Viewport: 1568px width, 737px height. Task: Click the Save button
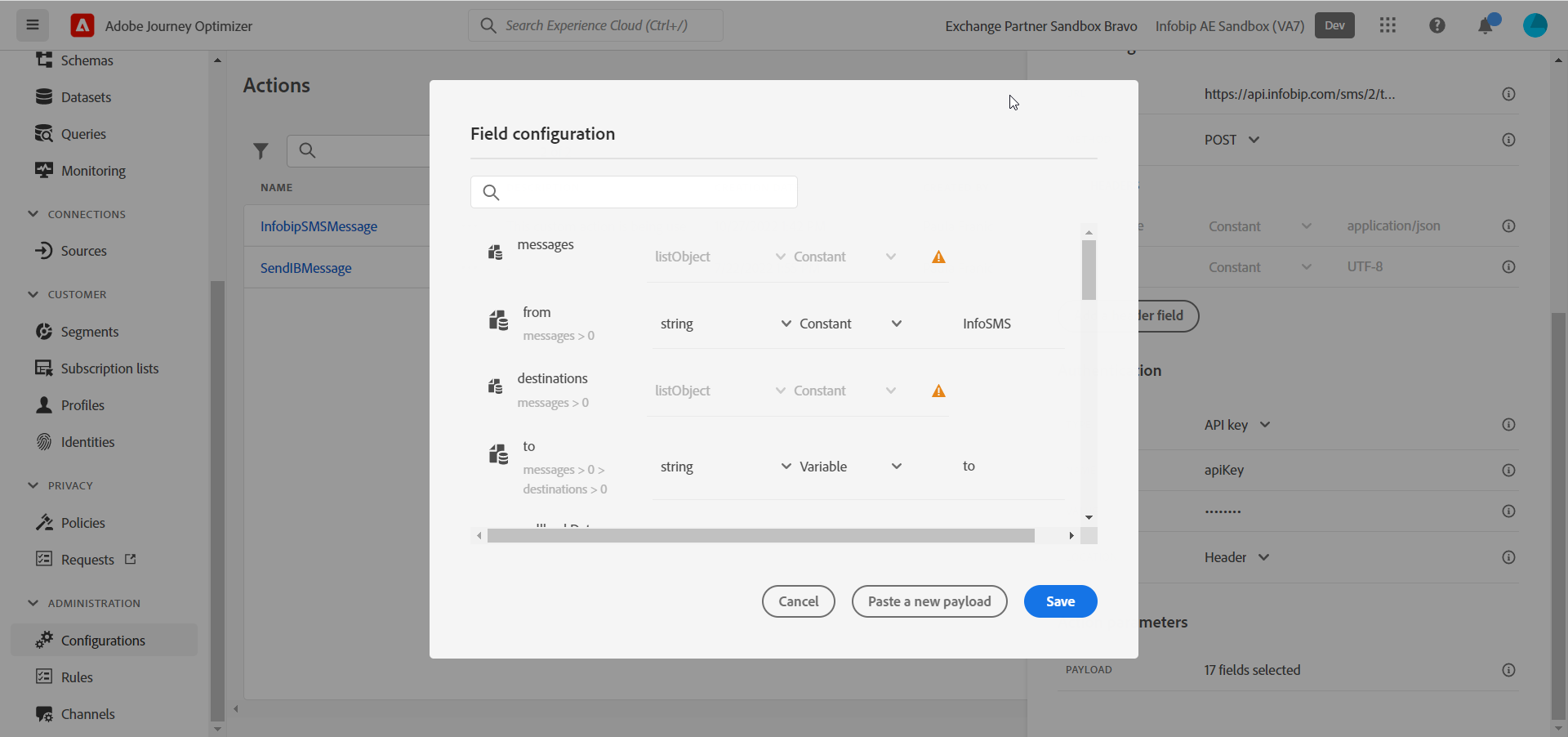1060,601
